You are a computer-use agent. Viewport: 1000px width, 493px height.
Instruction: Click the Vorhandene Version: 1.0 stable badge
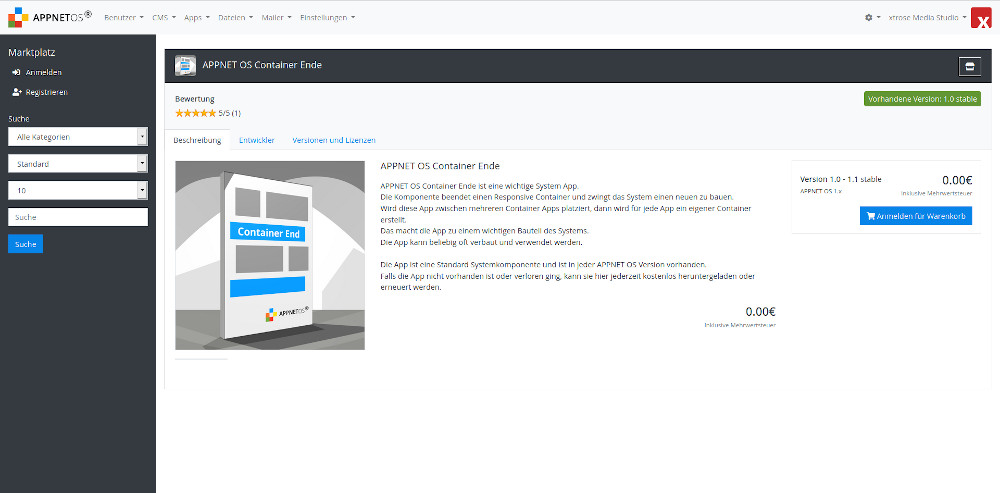pyautogui.click(x=922, y=99)
